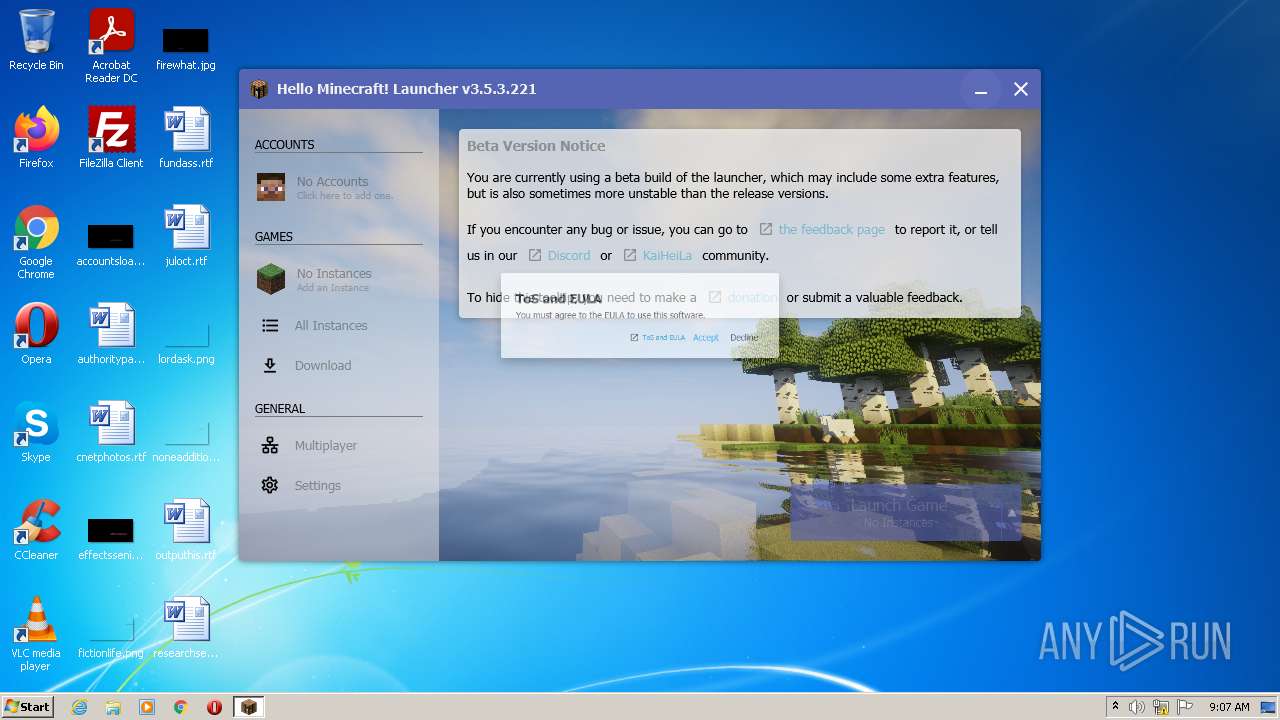
Task: Click the Steve avatar in Accounts
Action: coord(271,187)
